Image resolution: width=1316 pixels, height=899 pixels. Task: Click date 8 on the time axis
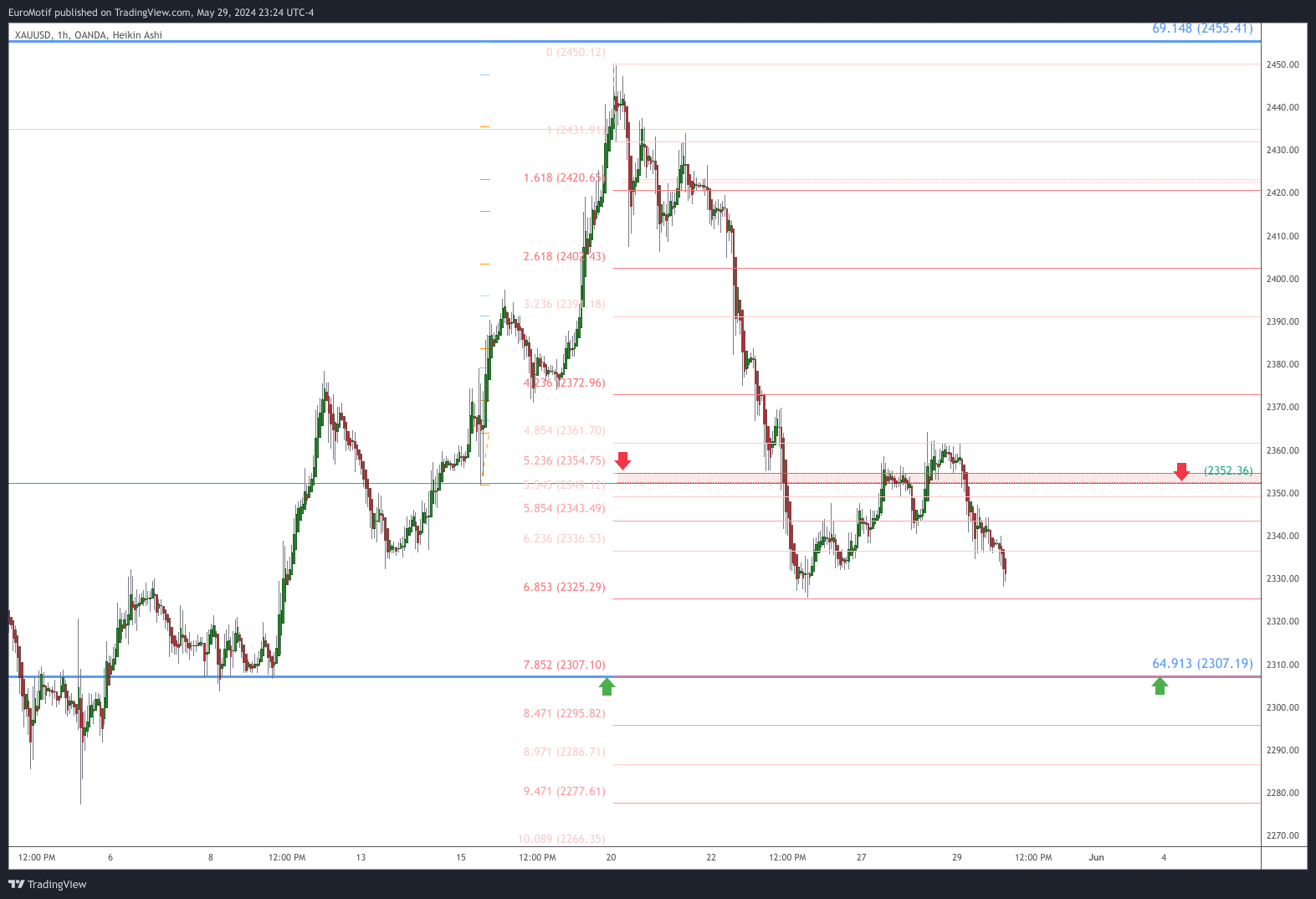tap(211, 857)
